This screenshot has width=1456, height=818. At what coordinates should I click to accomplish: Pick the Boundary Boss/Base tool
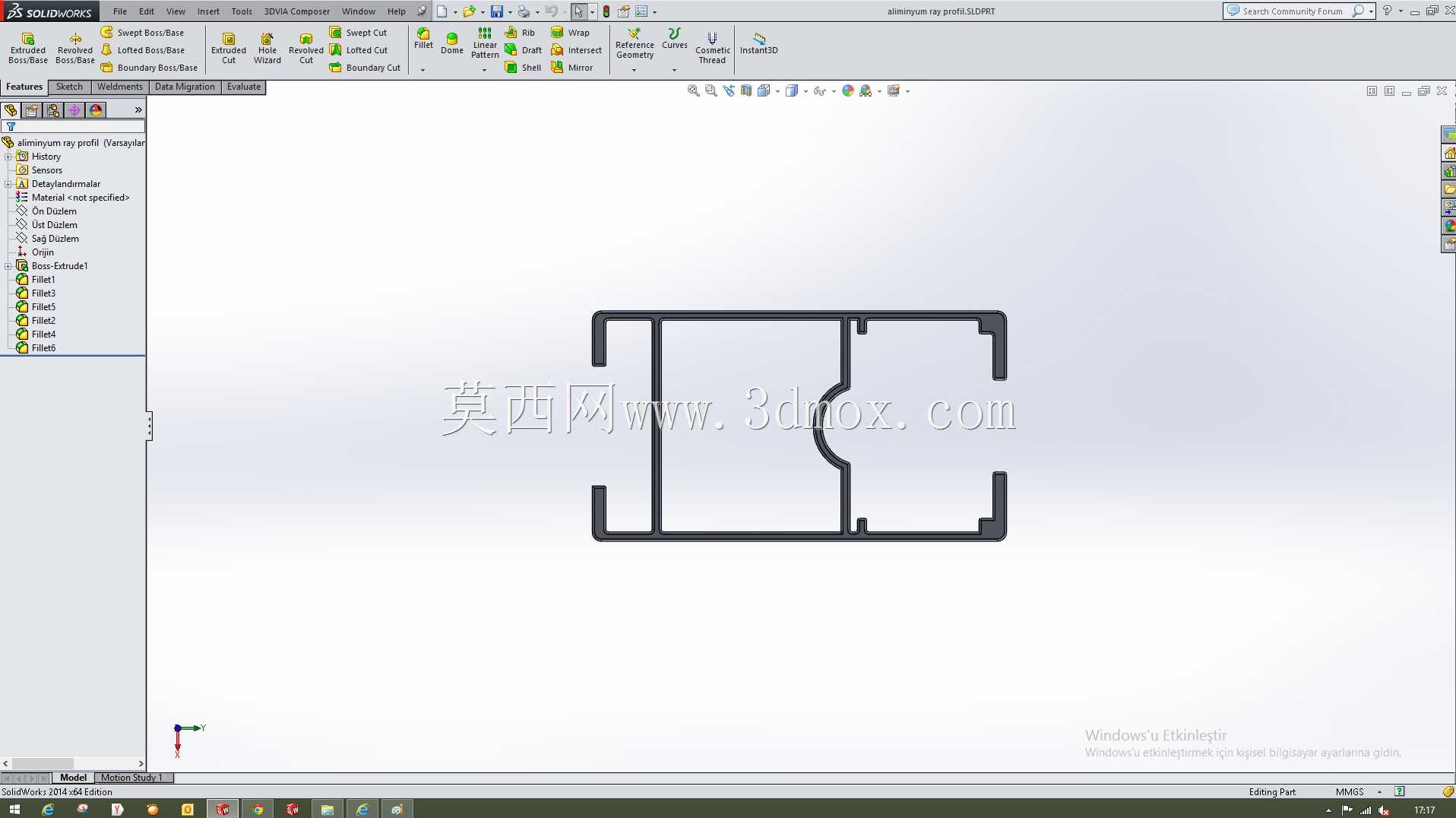[149, 68]
